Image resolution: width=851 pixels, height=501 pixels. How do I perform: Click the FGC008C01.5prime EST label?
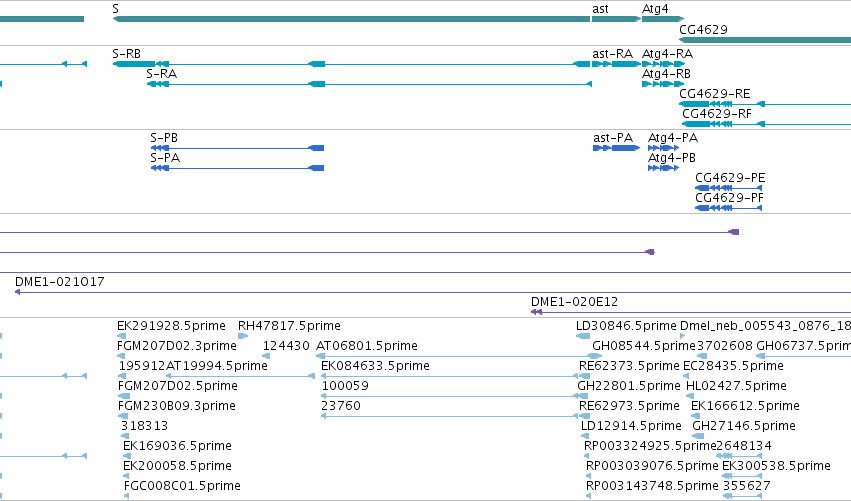[182, 486]
